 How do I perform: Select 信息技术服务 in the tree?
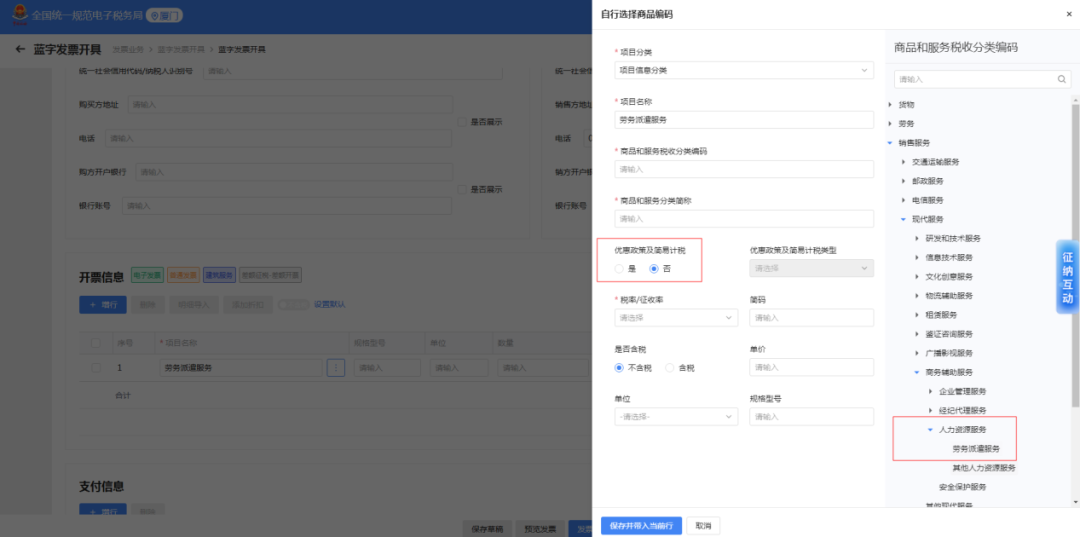pyautogui.click(x=949, y=257)
